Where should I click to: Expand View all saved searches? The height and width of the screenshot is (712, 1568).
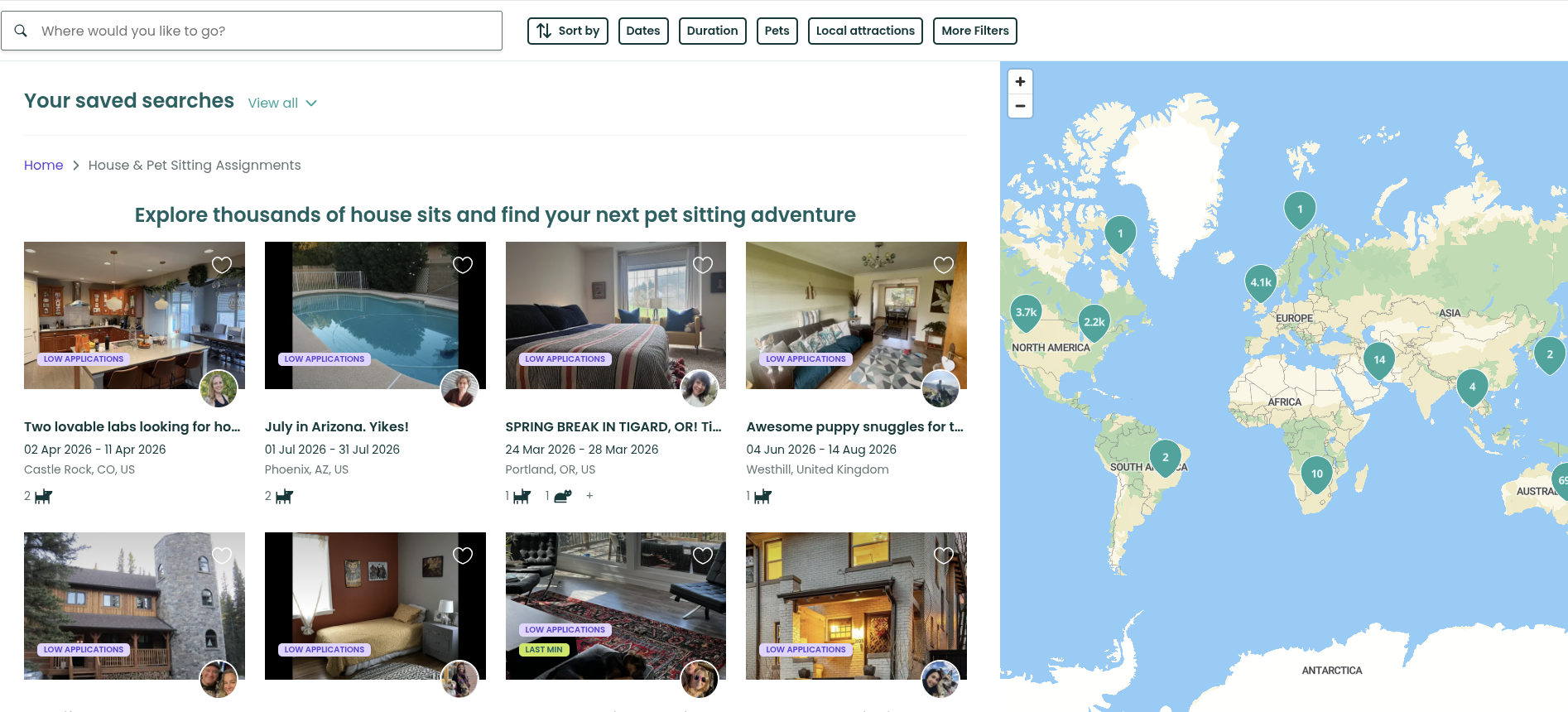pyautogui.click(x=282, y=103)
